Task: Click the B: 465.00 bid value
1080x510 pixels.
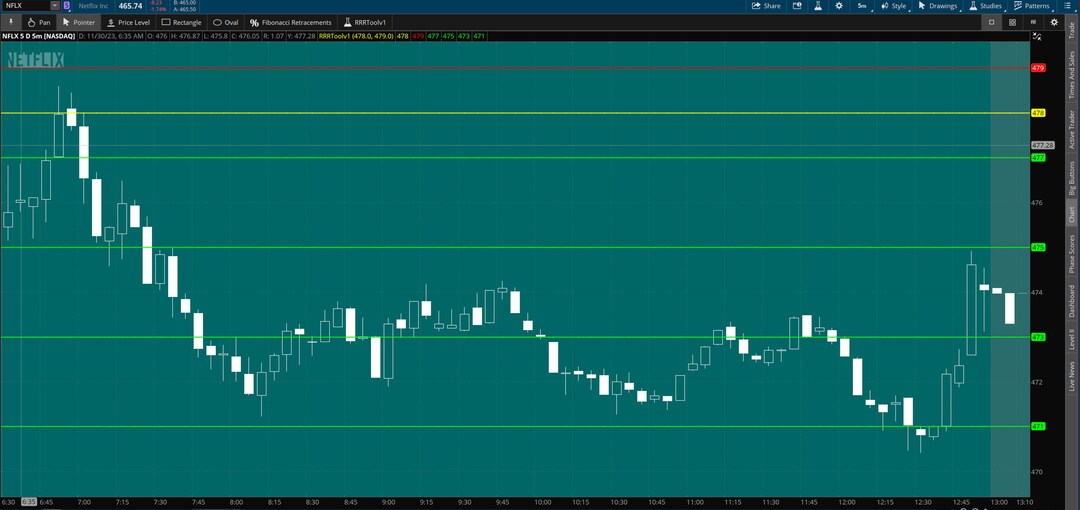Action: pyautogui.click(x=185, y=3)
